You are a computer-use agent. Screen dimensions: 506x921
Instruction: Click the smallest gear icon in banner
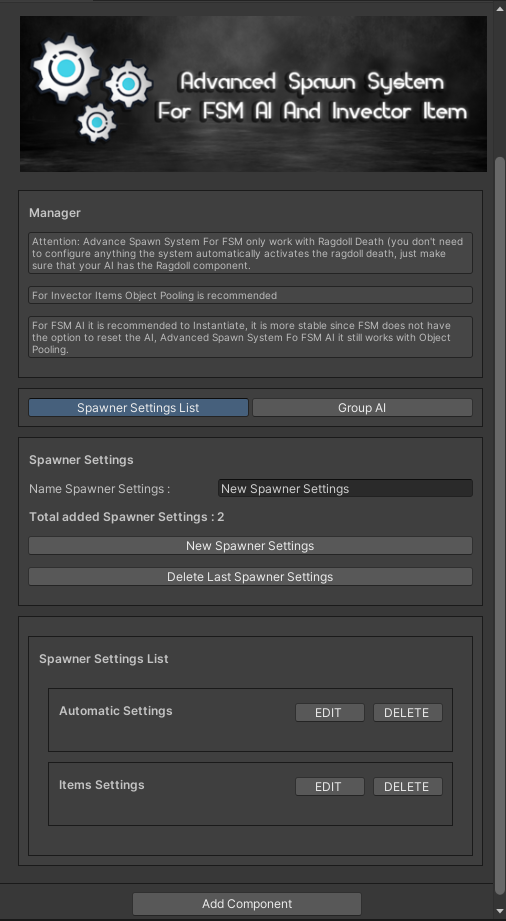tap(96, 122)
